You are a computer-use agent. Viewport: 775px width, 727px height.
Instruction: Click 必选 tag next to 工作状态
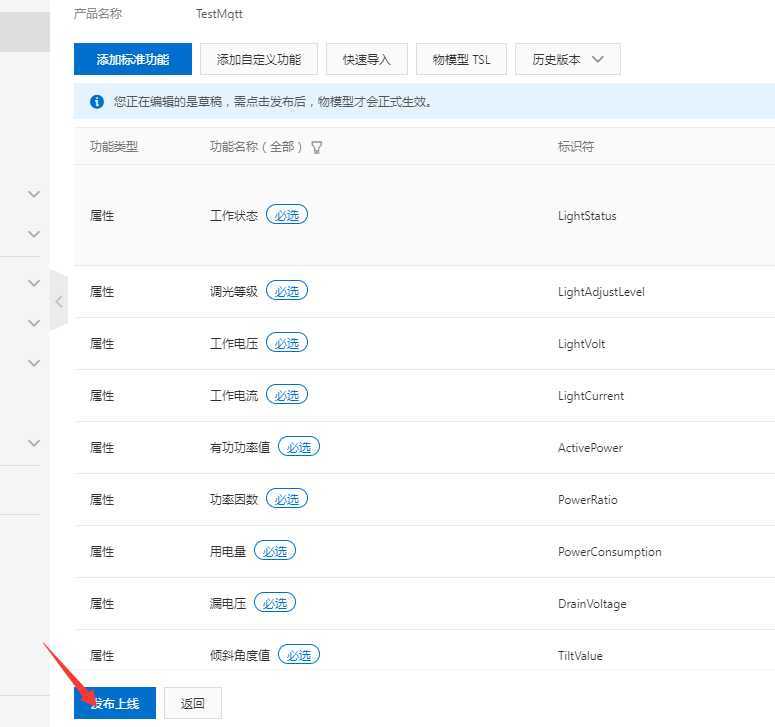pos(287,215)
